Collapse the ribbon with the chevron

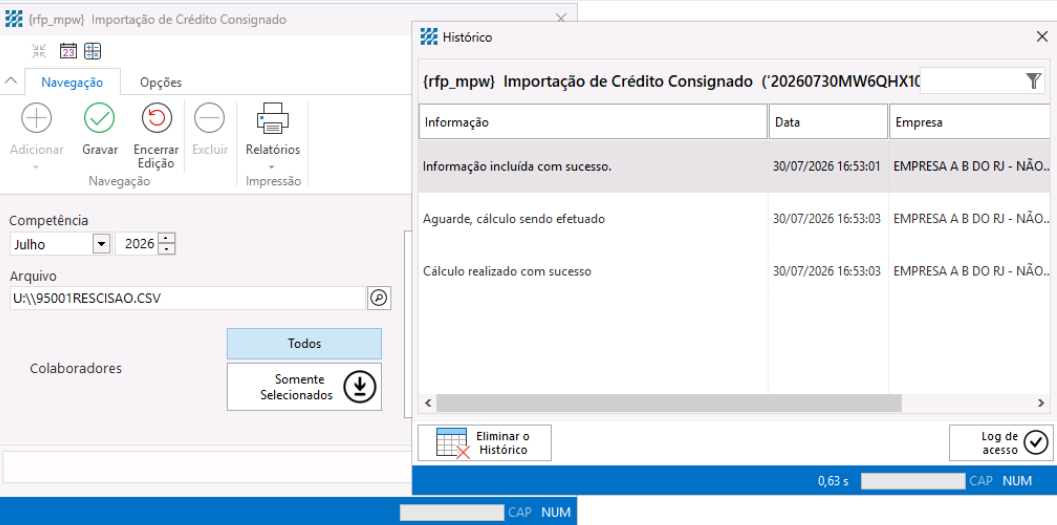click(x=11, y=81)
